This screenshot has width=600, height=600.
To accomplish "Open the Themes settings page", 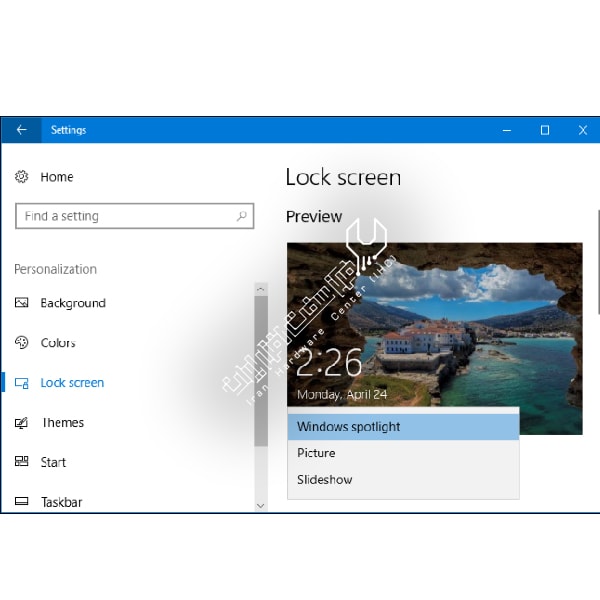I will 63,422.
